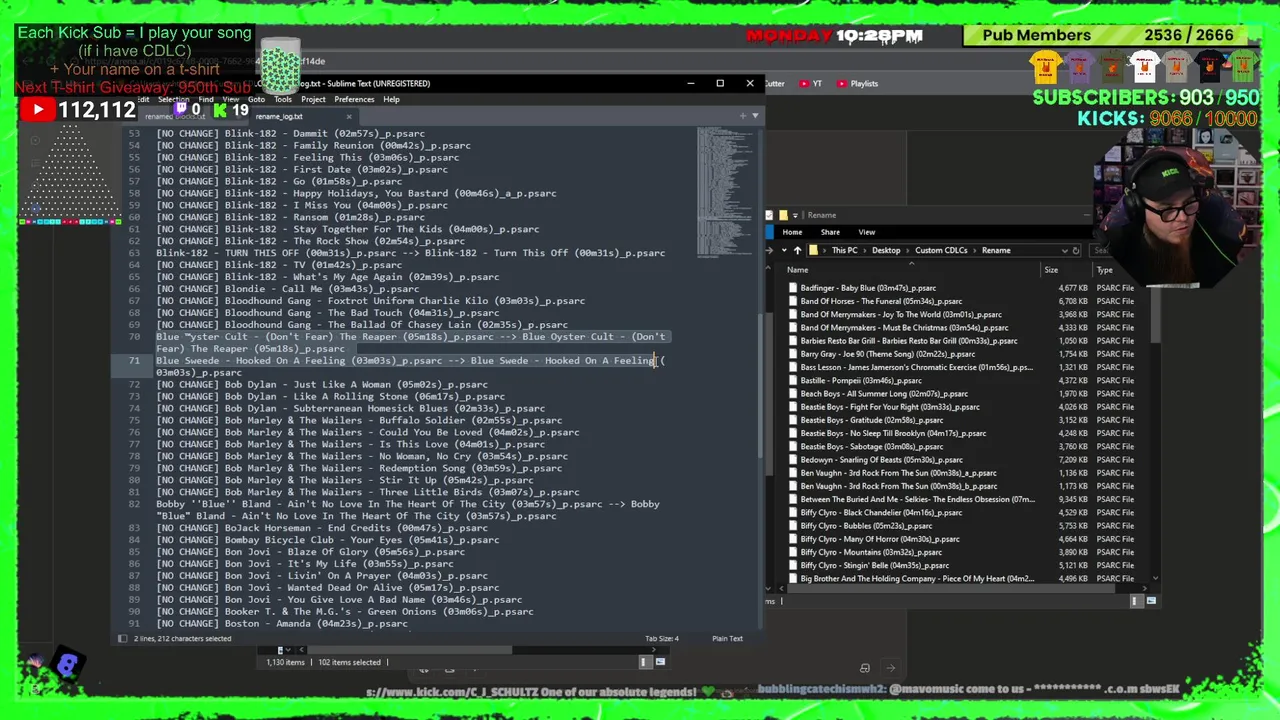
Task: Select Custom CDLCs in the breadcrumb
Action: 941,250
